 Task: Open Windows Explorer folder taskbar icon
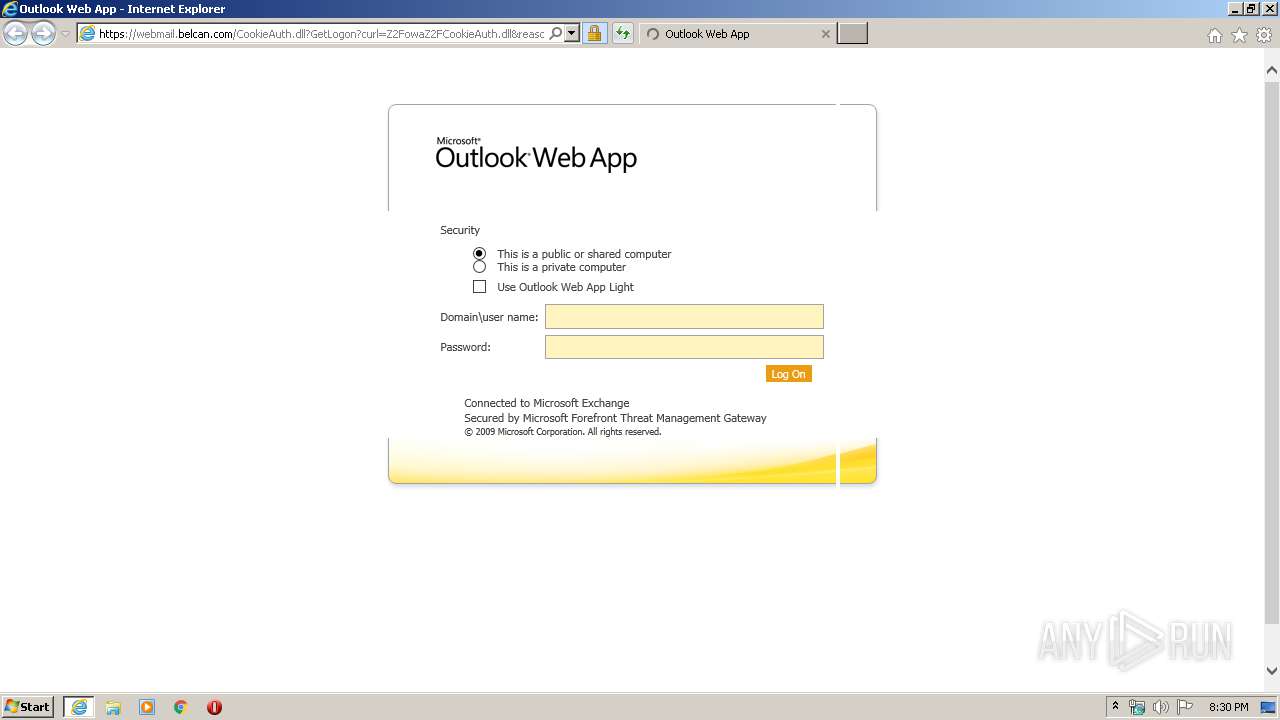tap(113, 707)
